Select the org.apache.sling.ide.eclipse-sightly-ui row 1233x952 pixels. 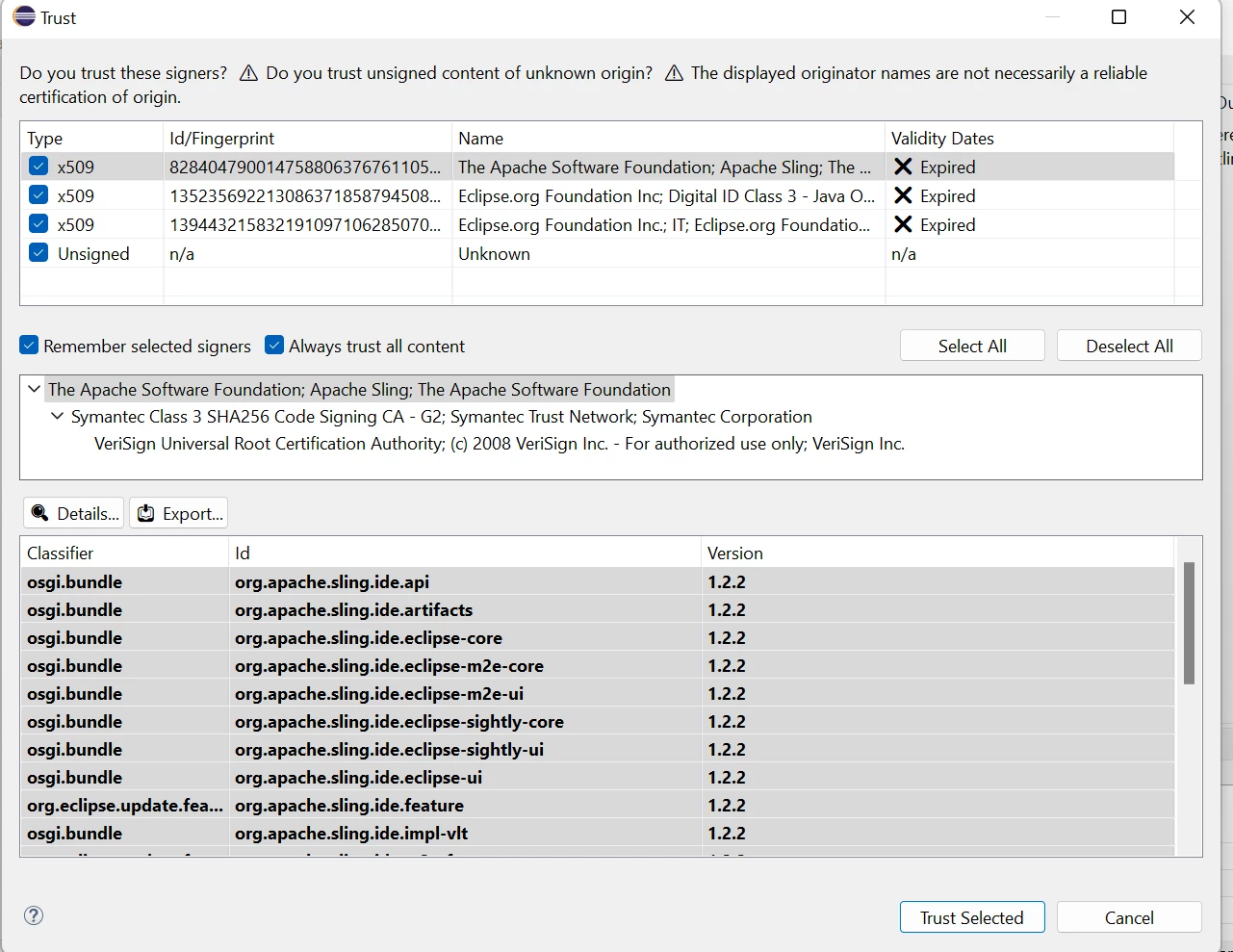tap(598, 749)
